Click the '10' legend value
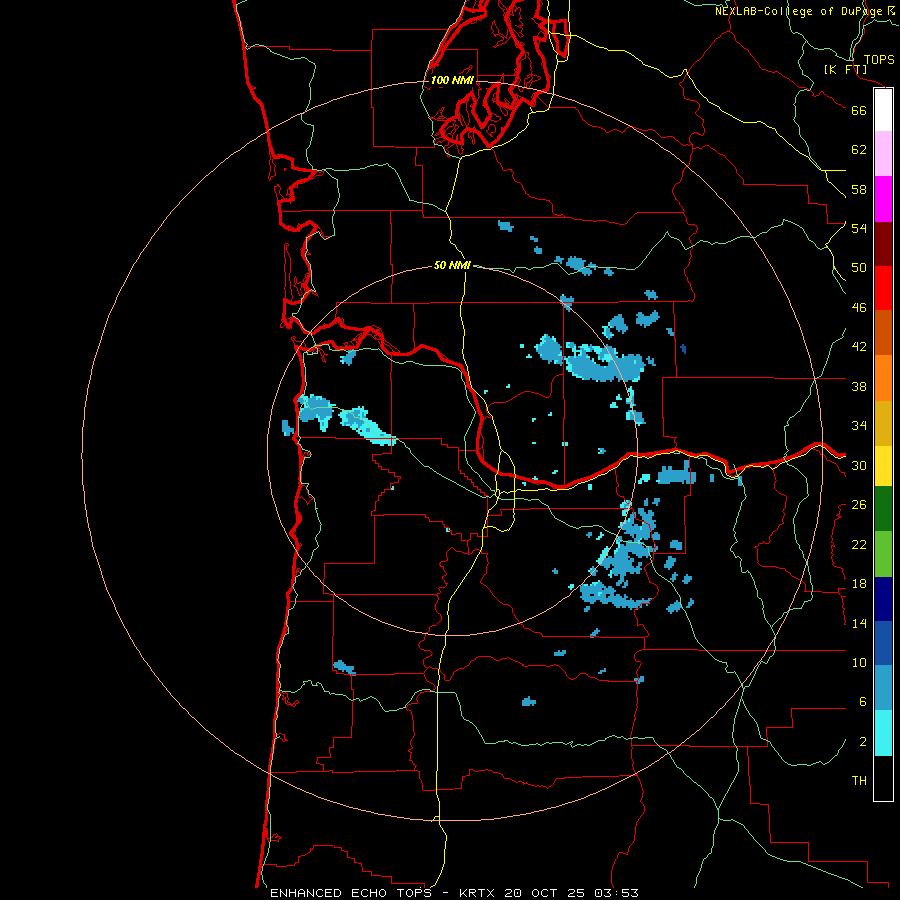The image size is (900, 900). (x=859, y=663)
